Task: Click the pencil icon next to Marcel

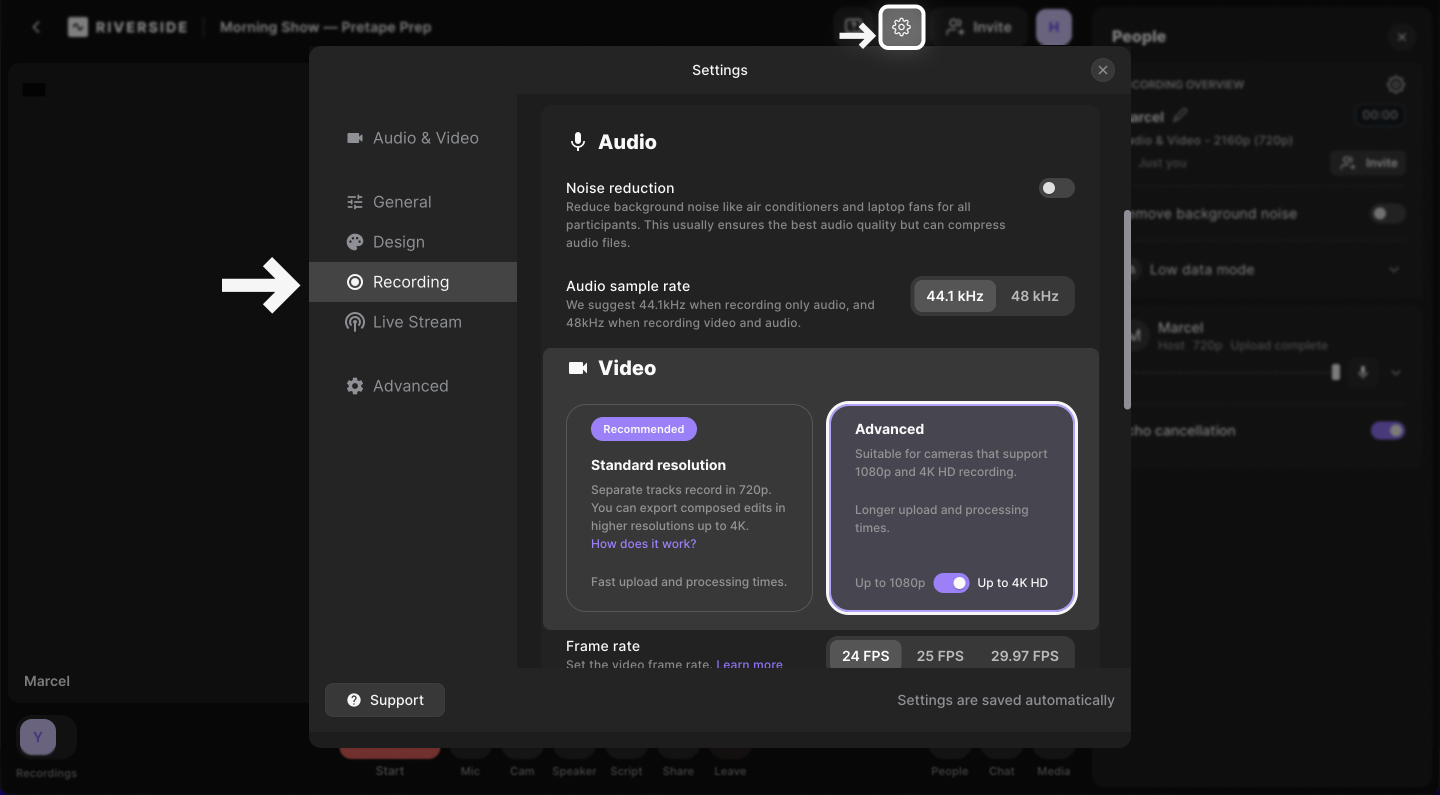Action: pyautogui.click(x=1181, y=116)
